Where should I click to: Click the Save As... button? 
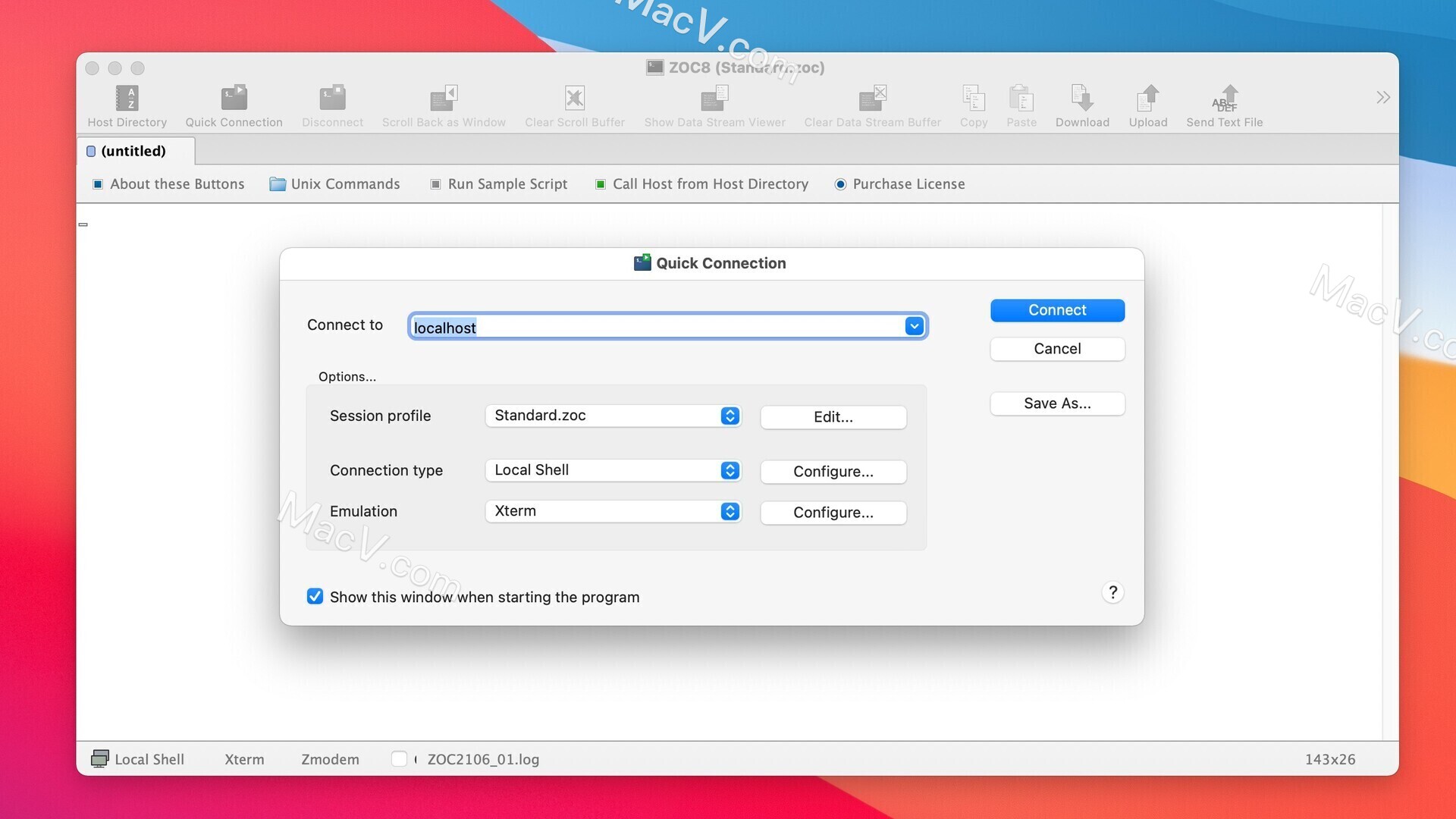click(1057, 403)
